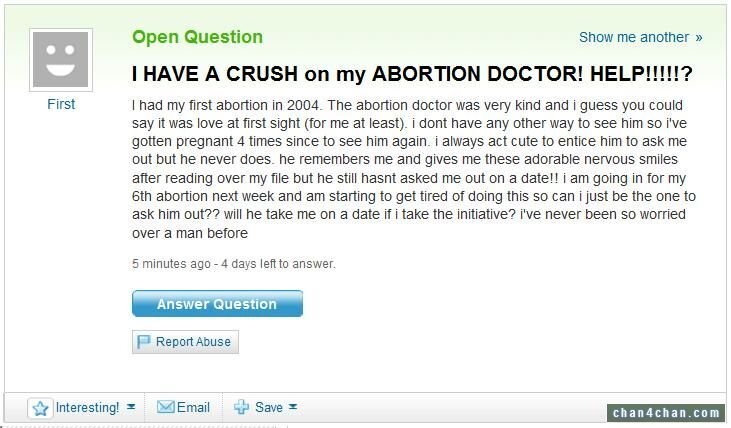Open the Save dropdown arrow

(293, 407)
